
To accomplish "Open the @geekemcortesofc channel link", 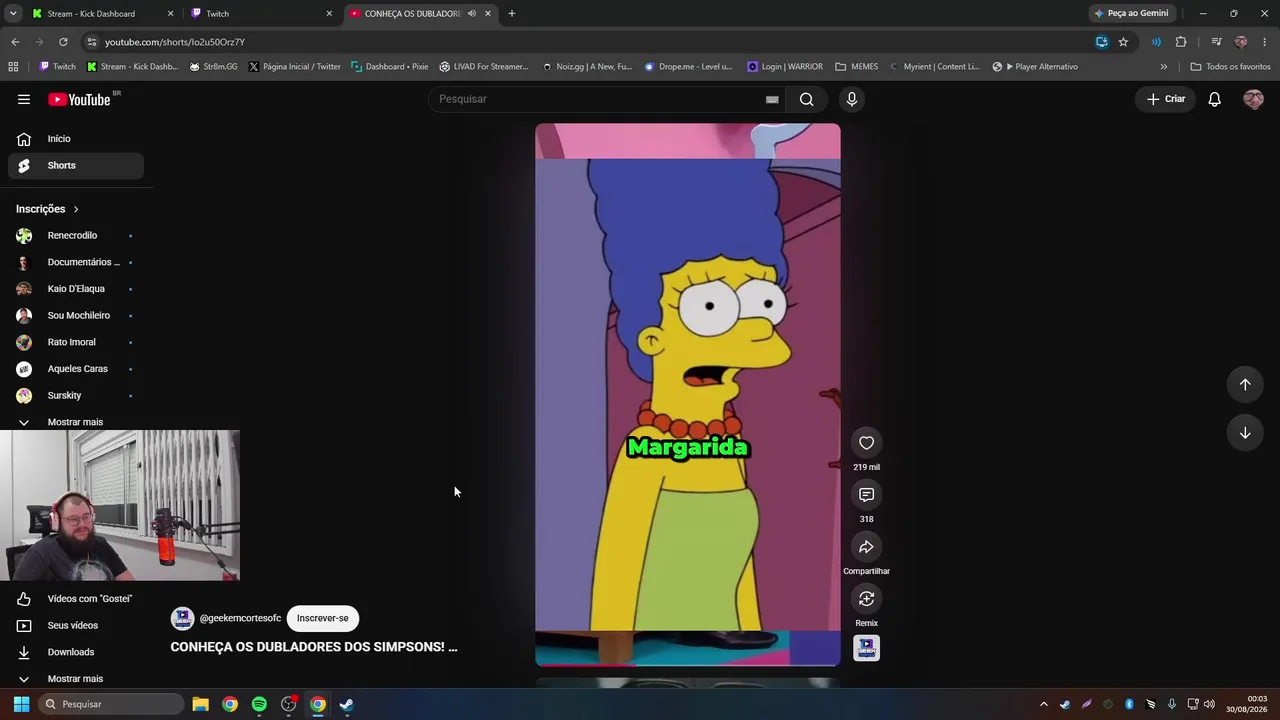I will click(240, 618).
